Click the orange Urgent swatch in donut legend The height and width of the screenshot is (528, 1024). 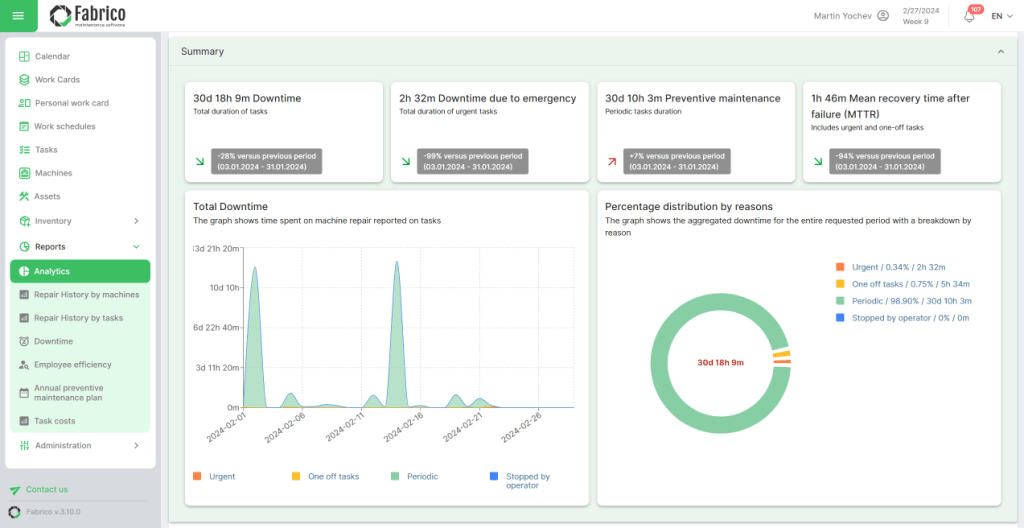tap(840, 267)
